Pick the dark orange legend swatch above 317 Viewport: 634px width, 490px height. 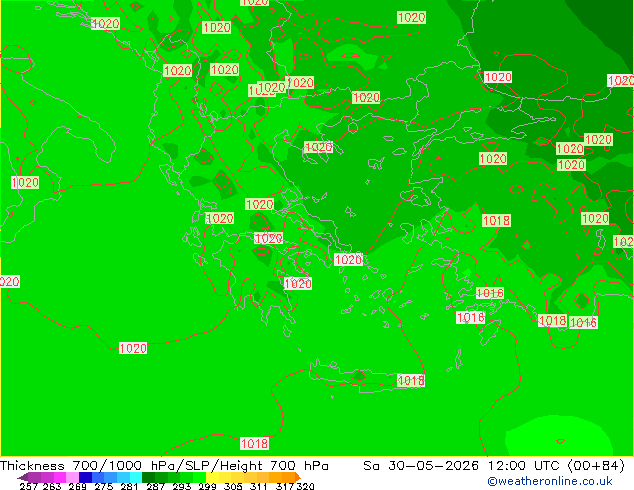[289, 477]
